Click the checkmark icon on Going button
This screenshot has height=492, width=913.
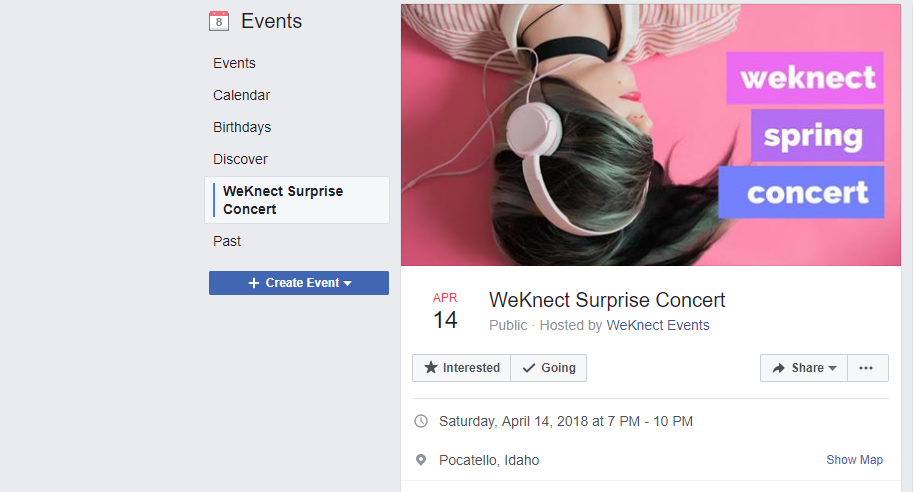coord(529,368)
